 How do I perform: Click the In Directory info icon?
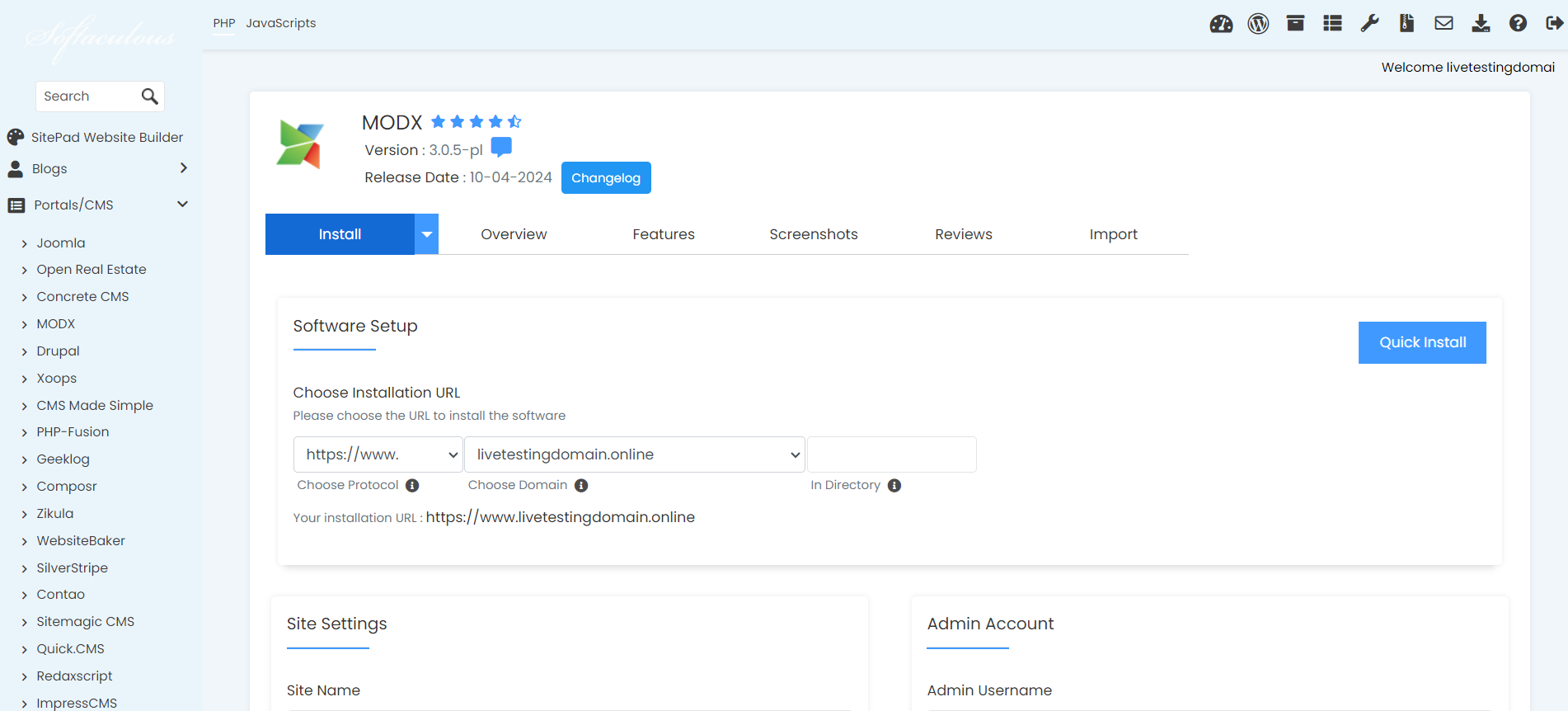click(x=894, y=486)
